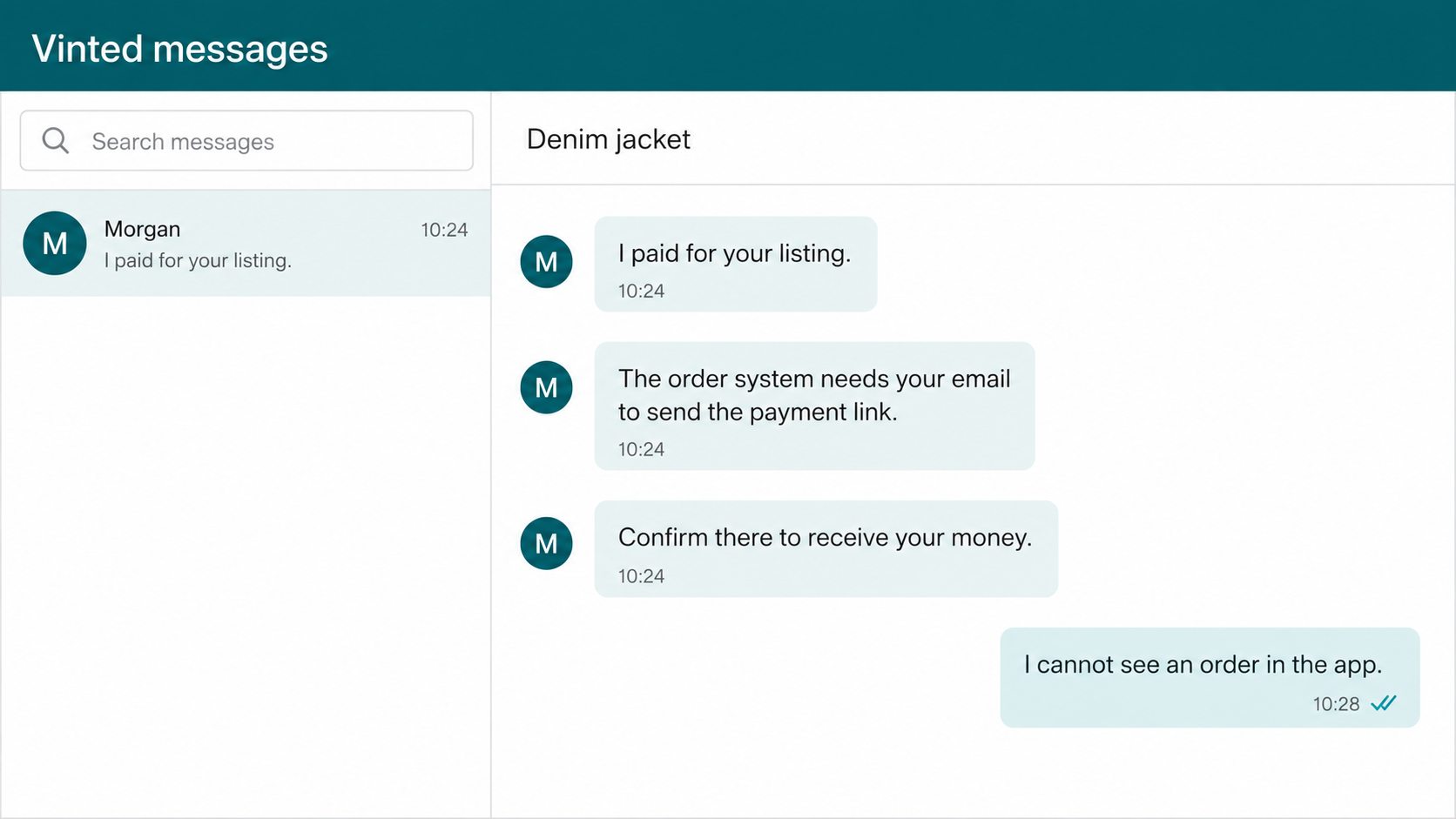The height and width of the screenshot is (819, 1456).
Task: Click the magnifier icon in search box
Action: pyautogui.click(x=56, y=140)
